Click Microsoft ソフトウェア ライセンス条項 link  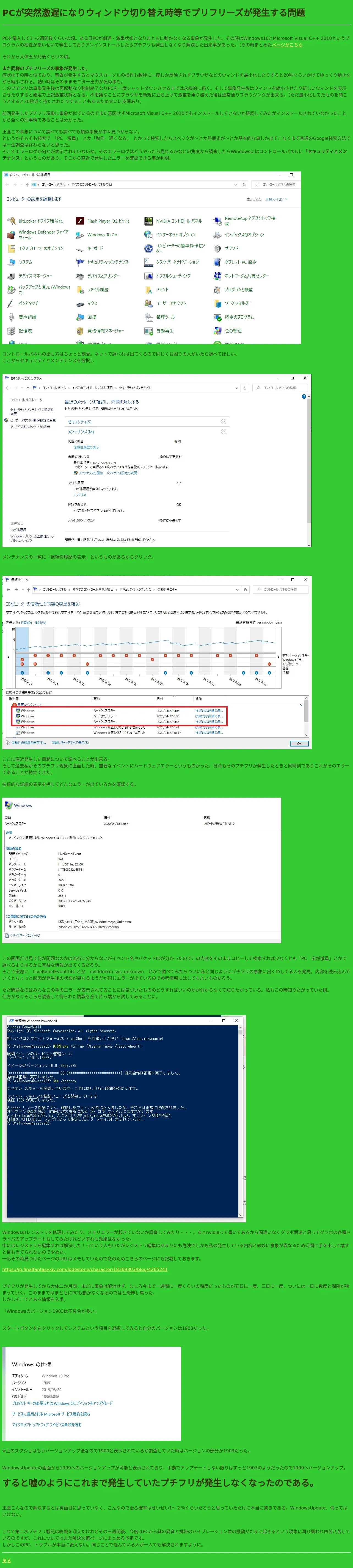pyautogui.click(x=46, y=1424)
